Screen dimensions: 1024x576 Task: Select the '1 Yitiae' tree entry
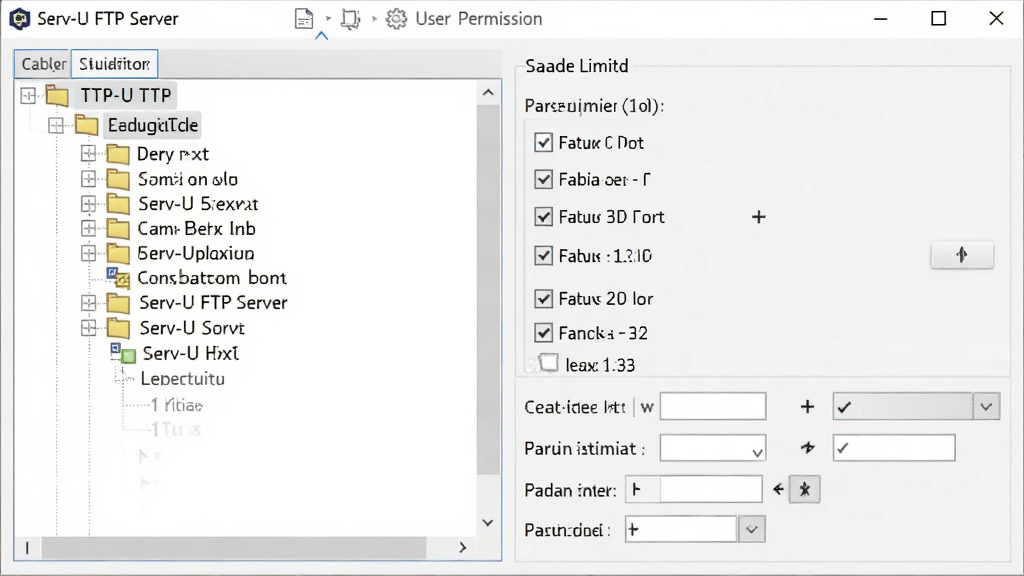point(176,406)
